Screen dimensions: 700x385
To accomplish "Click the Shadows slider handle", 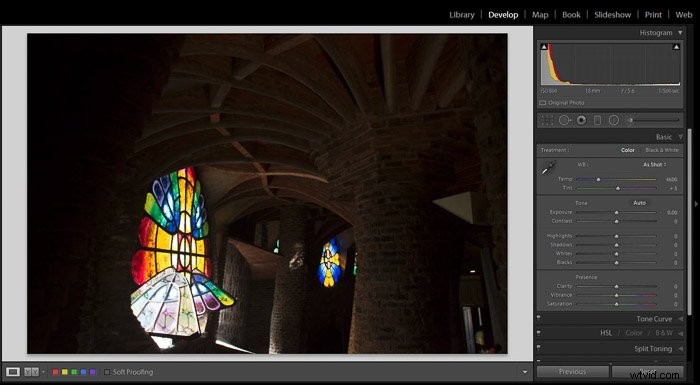I will click(x=617, y=245).
